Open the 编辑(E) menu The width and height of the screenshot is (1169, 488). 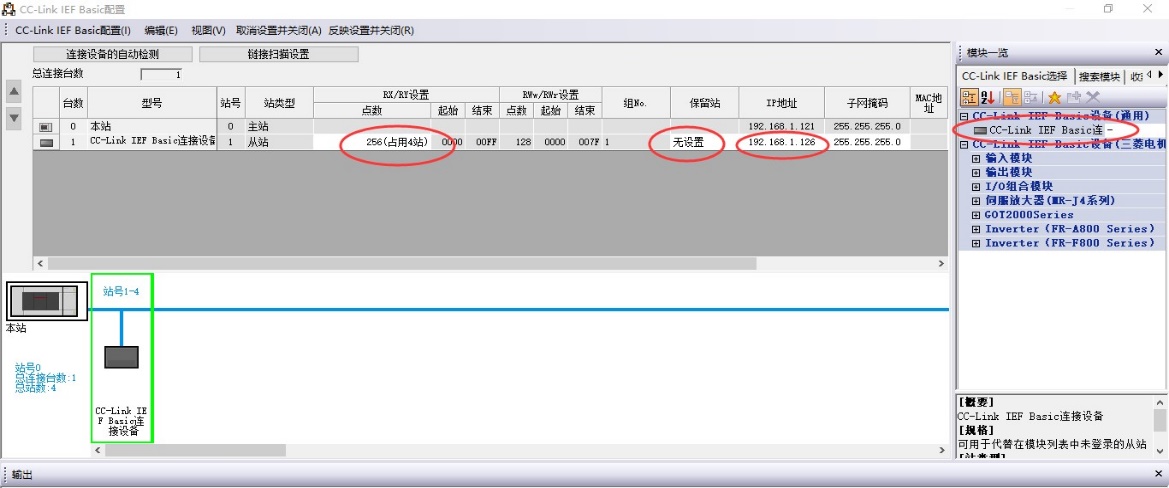tap(161, 31)
